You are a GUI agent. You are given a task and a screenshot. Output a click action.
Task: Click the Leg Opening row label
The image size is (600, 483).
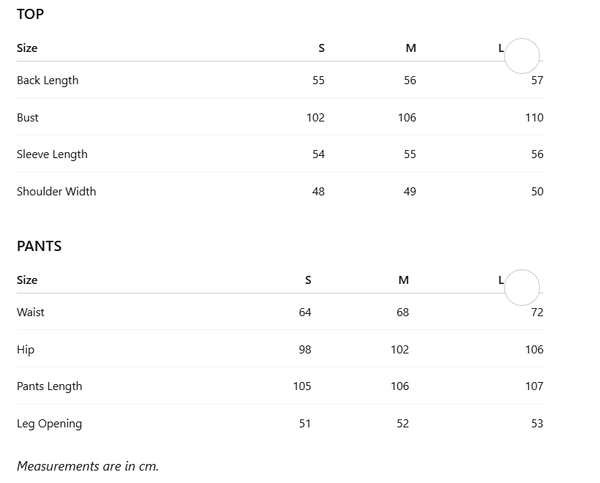click(49, 424)
